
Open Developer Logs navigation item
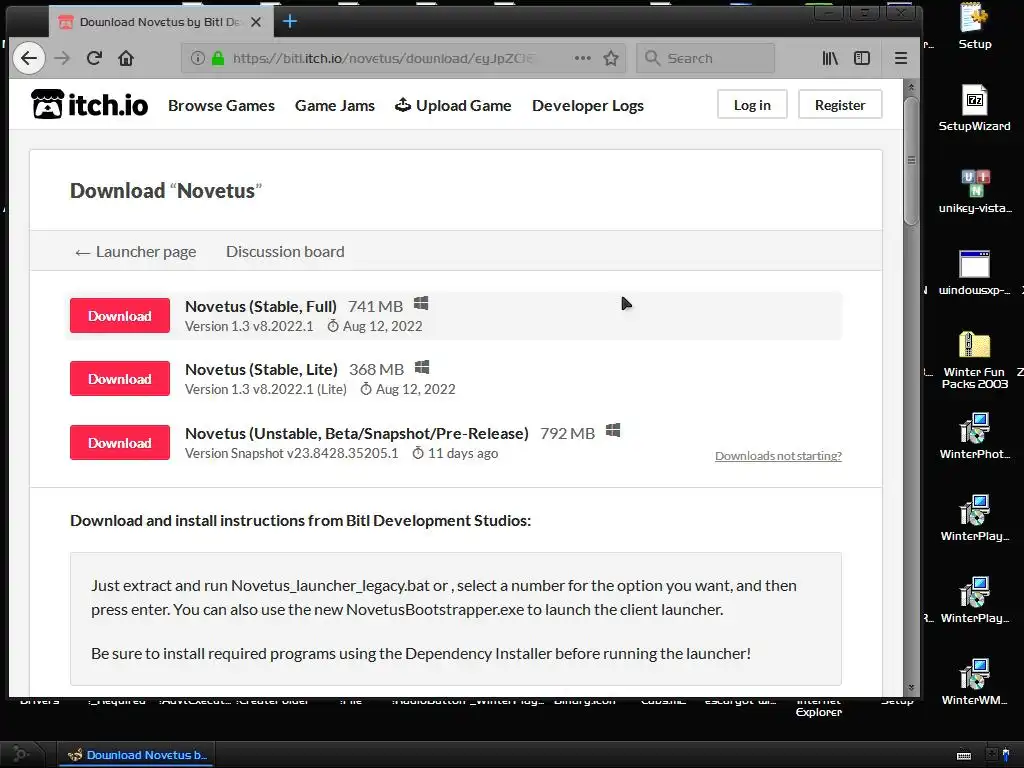tap(588, 105)
